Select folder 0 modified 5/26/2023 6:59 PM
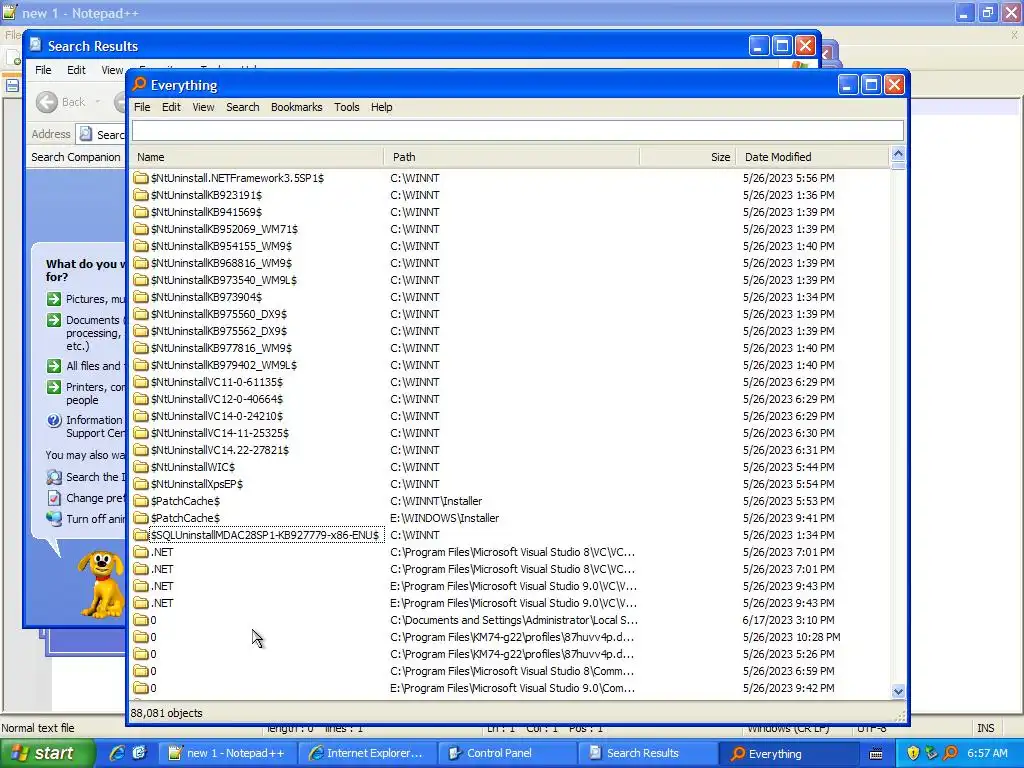The height and width of the screenshot is (768, 1024). pyautogui.click(x=153, y=671)
